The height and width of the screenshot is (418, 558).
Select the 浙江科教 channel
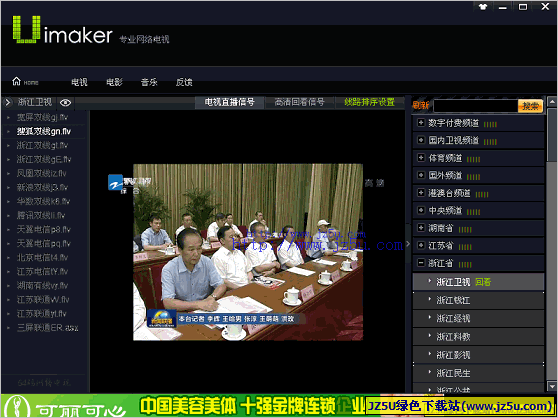[x=478, y=337]
